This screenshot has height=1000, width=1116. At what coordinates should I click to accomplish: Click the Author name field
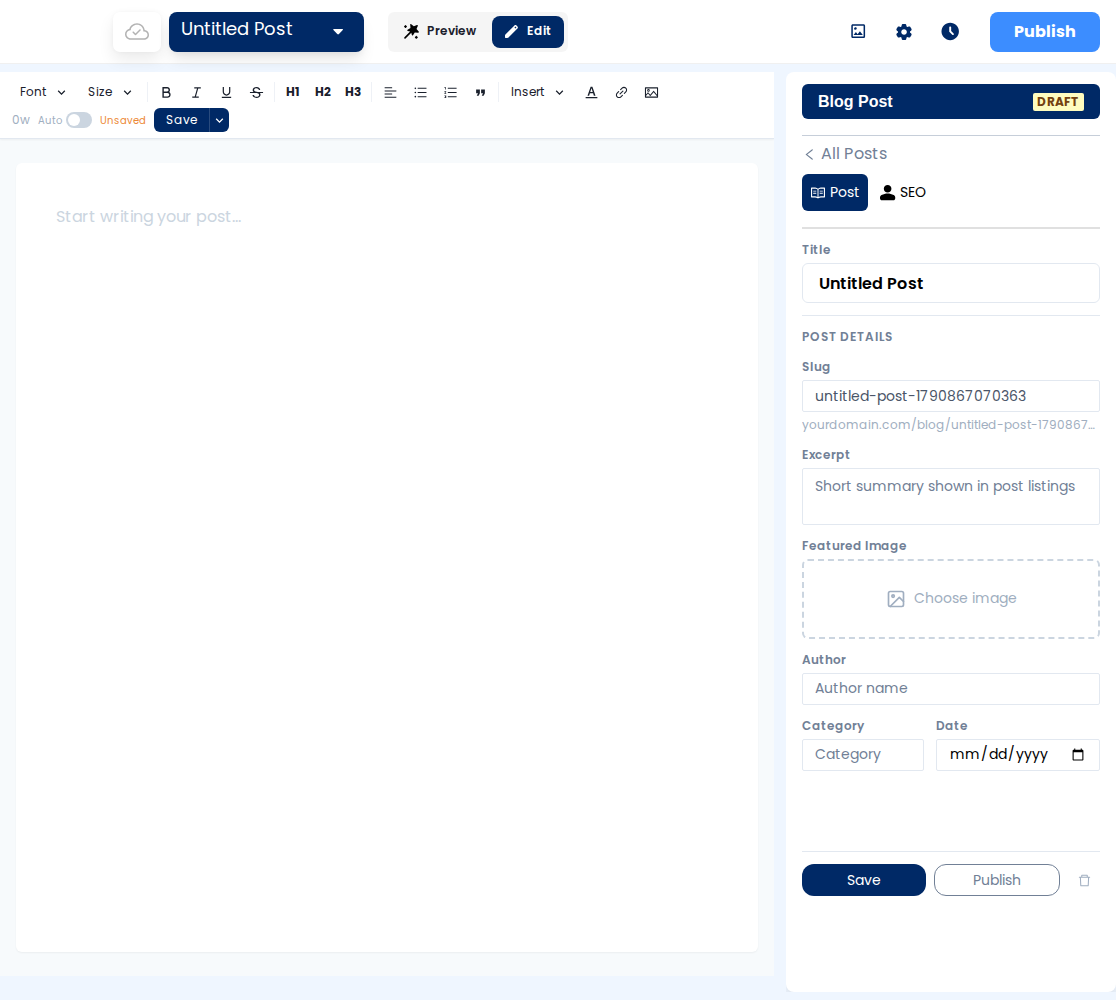tap(951, 689)
